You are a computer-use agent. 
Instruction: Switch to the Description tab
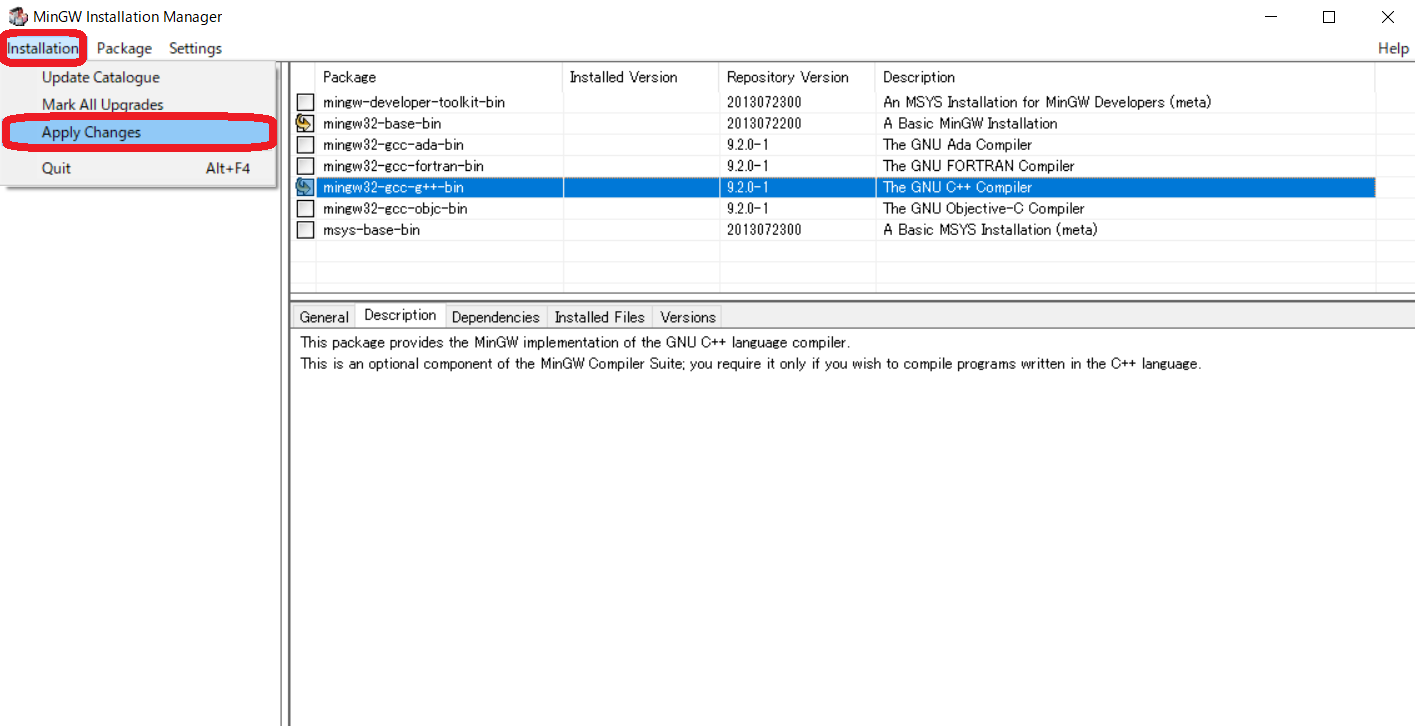pyautogui.click(x=400, y=315)
